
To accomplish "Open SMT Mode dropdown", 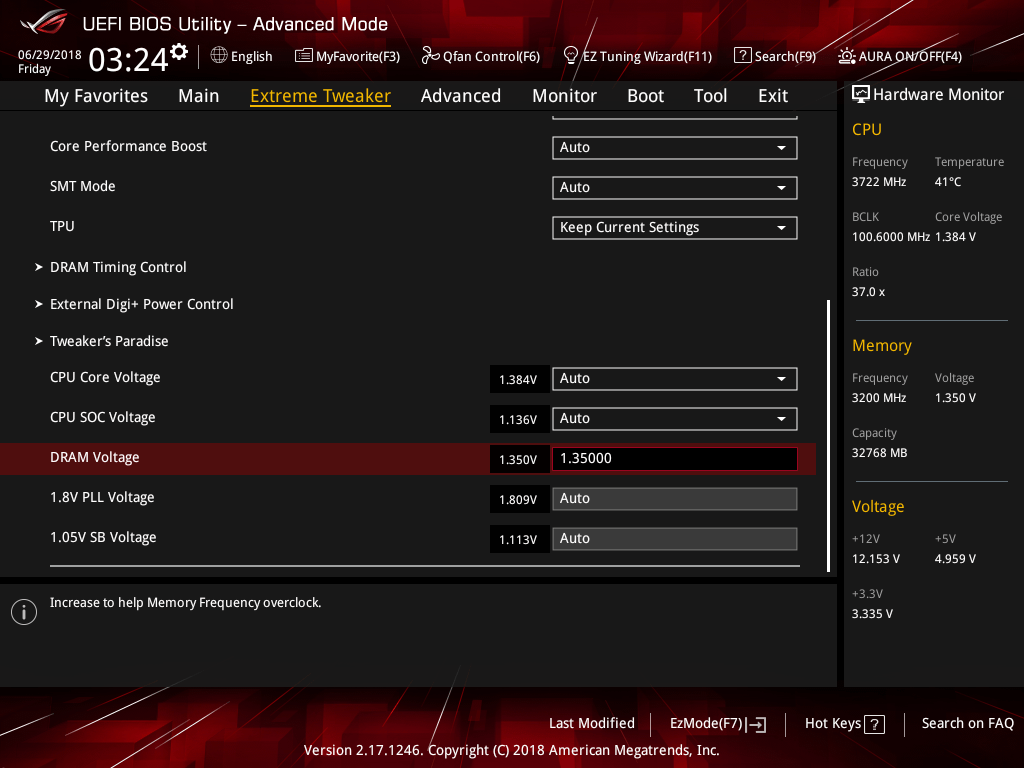I will [x=674, y=188].
